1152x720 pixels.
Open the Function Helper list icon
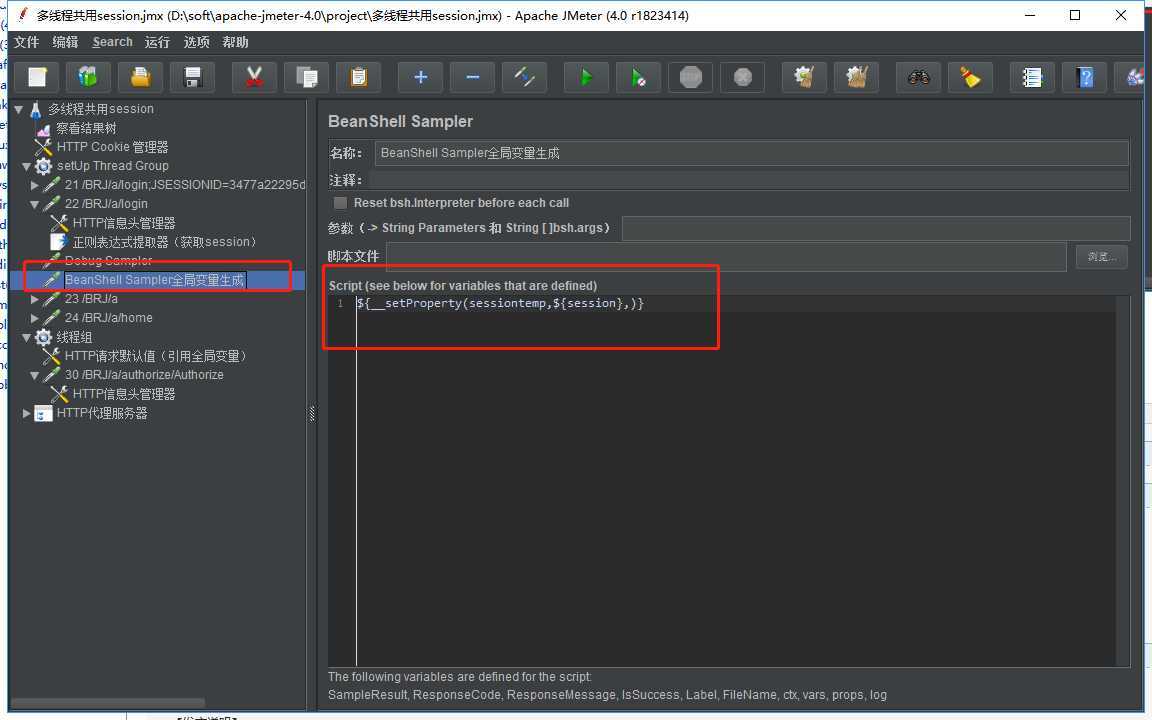point(1032,77)
